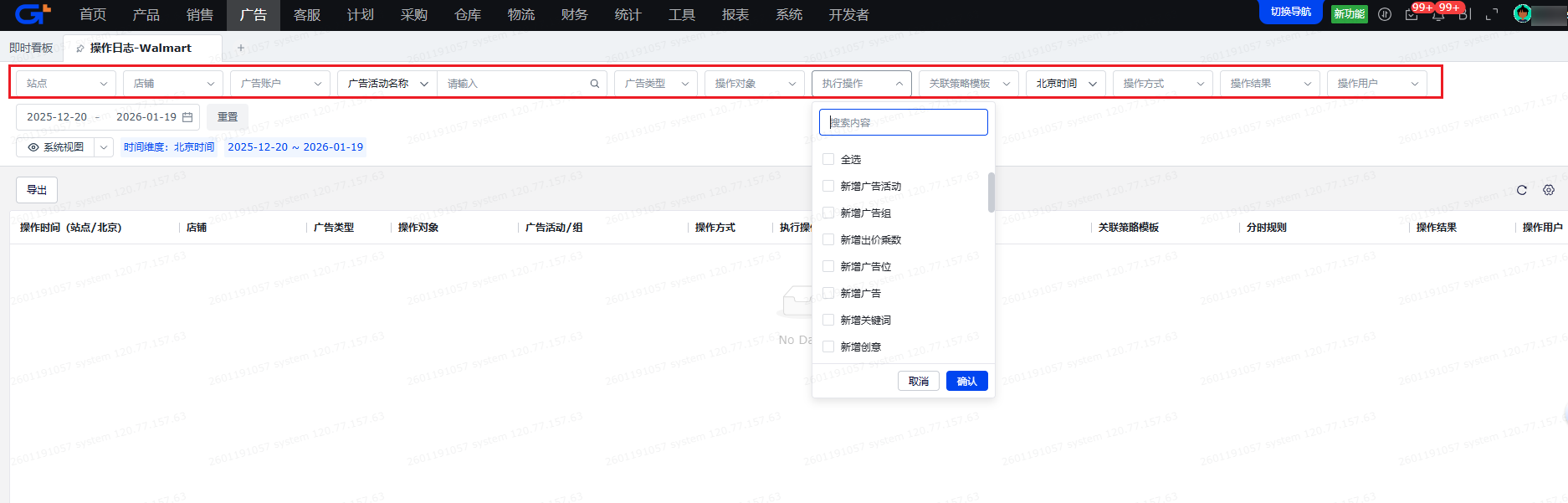Viewport: 1568px width, 503px height.
Task: Open the user avatar menu
Action: (x=1523, y=14)
